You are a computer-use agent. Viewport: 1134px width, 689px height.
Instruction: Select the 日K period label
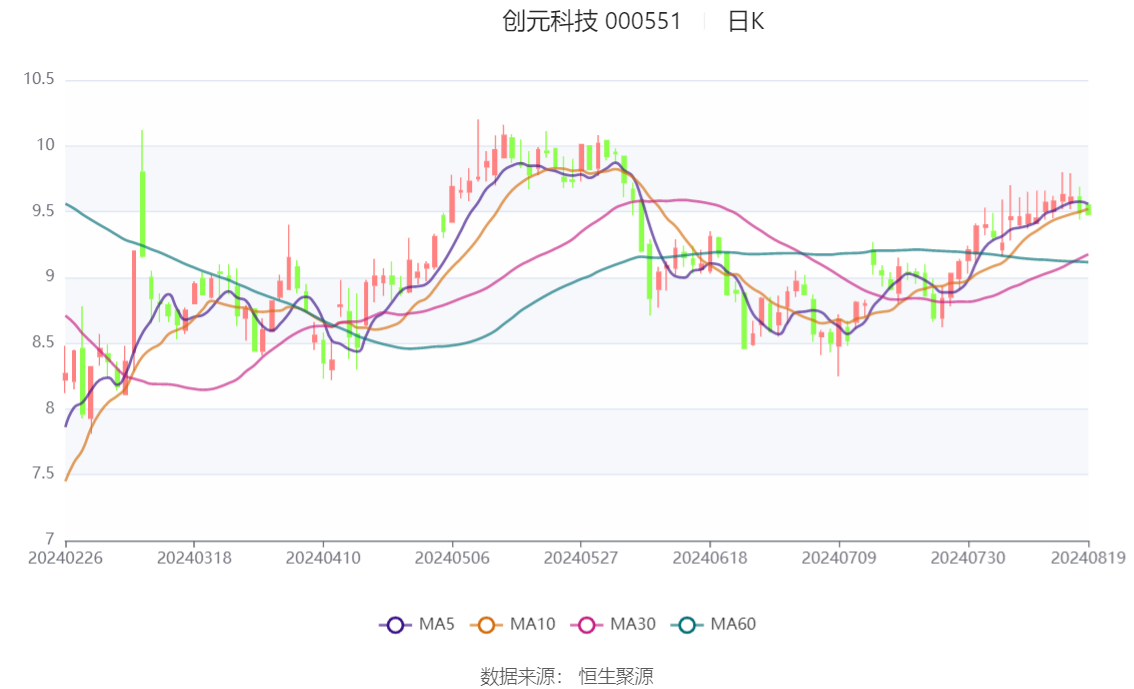pos(746,21)
